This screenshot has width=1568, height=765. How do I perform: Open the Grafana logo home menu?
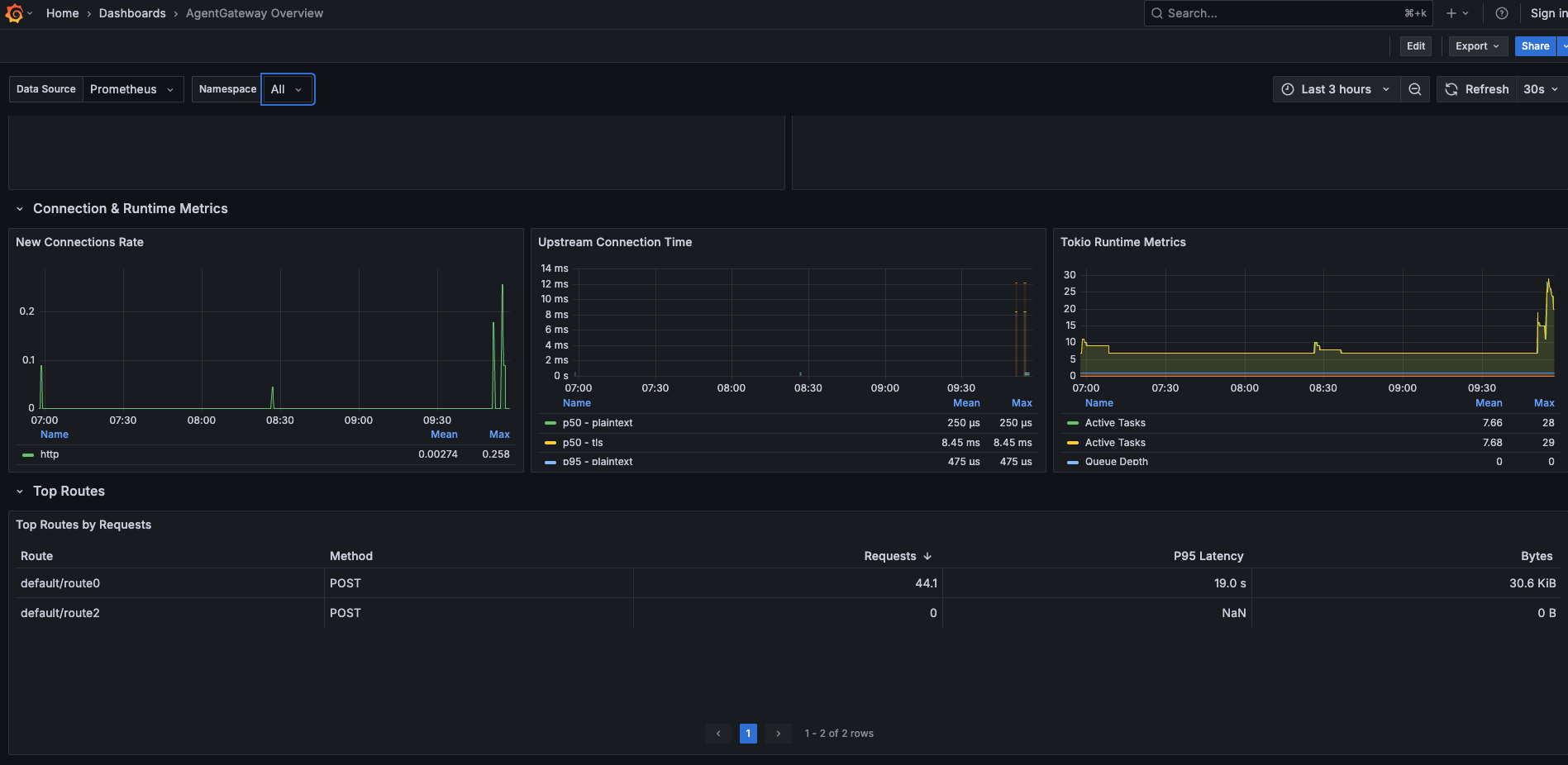(14, 13)
